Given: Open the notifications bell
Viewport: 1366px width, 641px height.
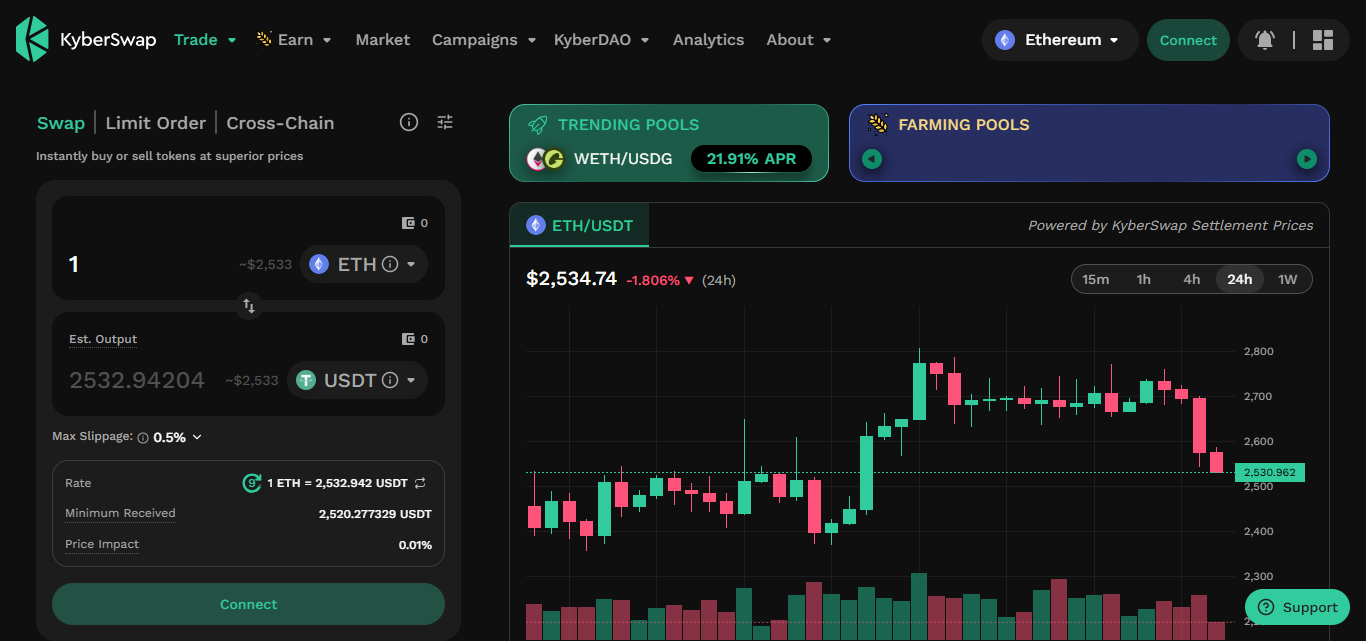Looking at the screenshot, I should coord(1265,40).
